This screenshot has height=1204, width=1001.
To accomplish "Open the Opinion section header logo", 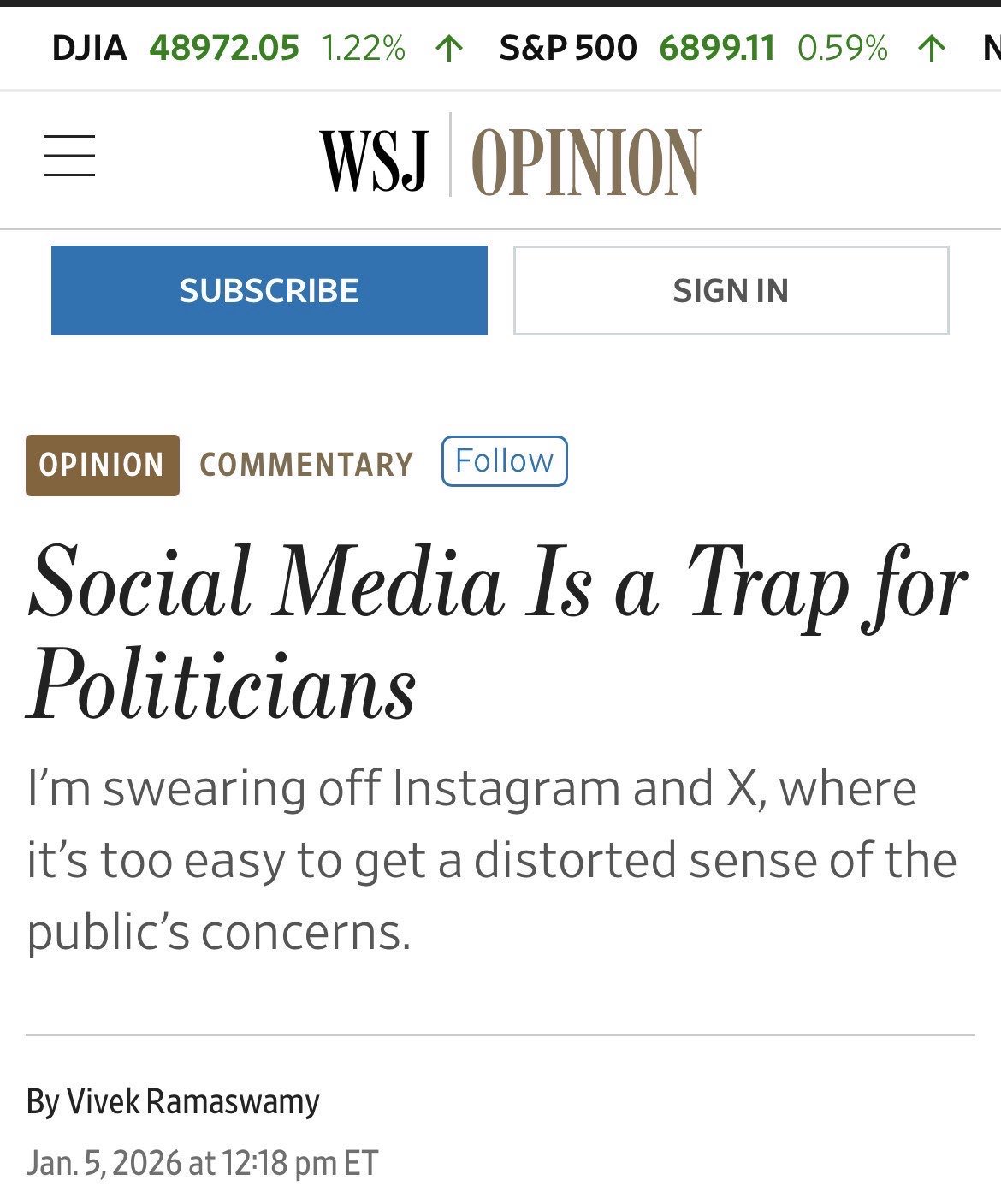I will coord(586,162).
